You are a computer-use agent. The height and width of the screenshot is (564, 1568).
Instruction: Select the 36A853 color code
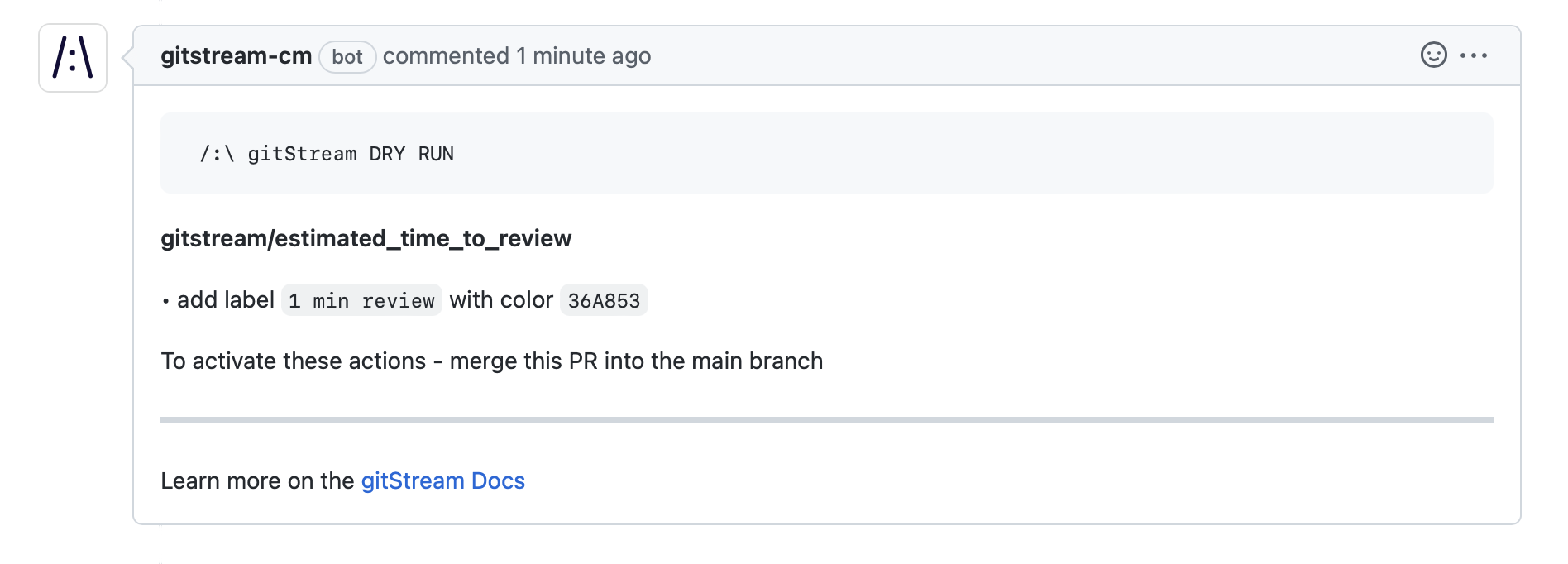[604, 300]
